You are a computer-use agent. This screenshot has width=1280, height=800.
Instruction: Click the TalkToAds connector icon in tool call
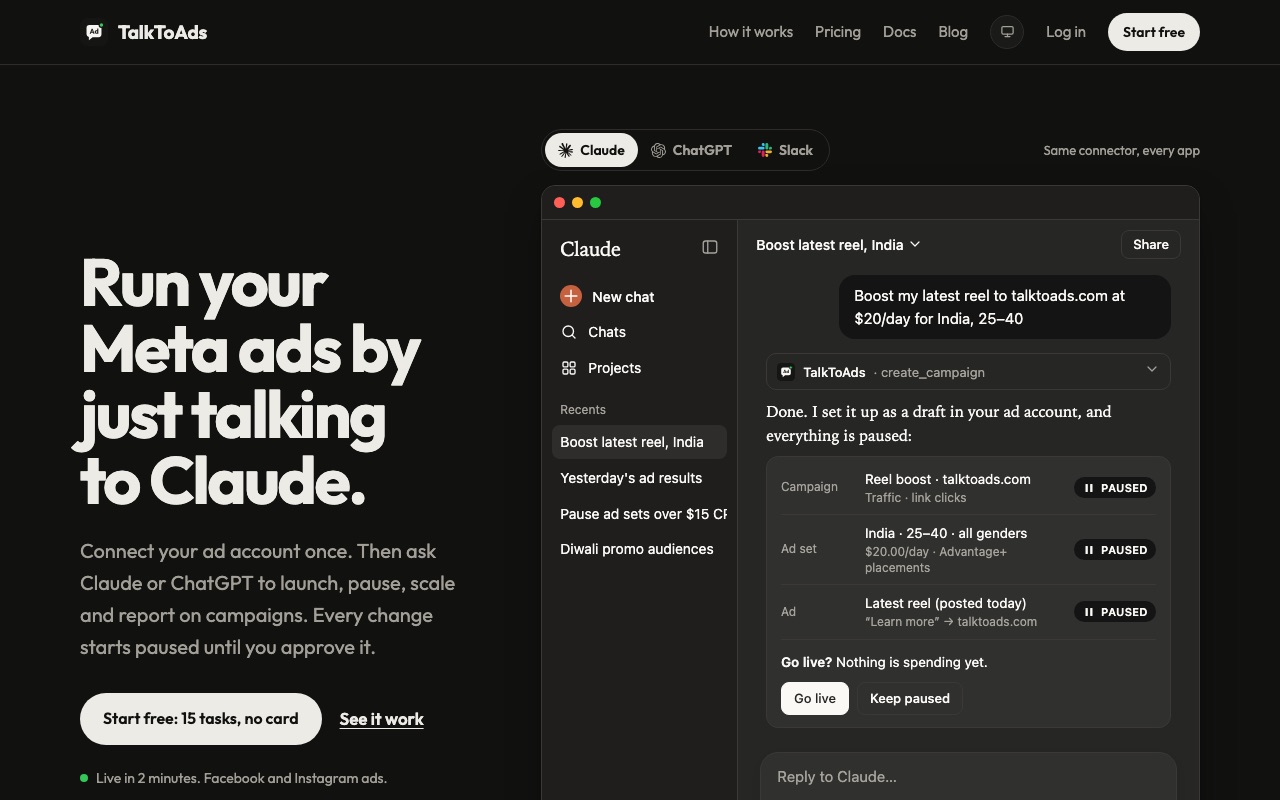pos(786,372)
